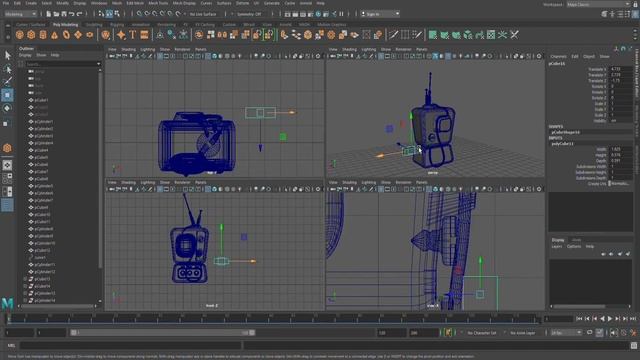Image resolution: width=640 pixels, height=360 pixels.
Task: Open the Edit Mesh menu
Action: coord(135,3)
